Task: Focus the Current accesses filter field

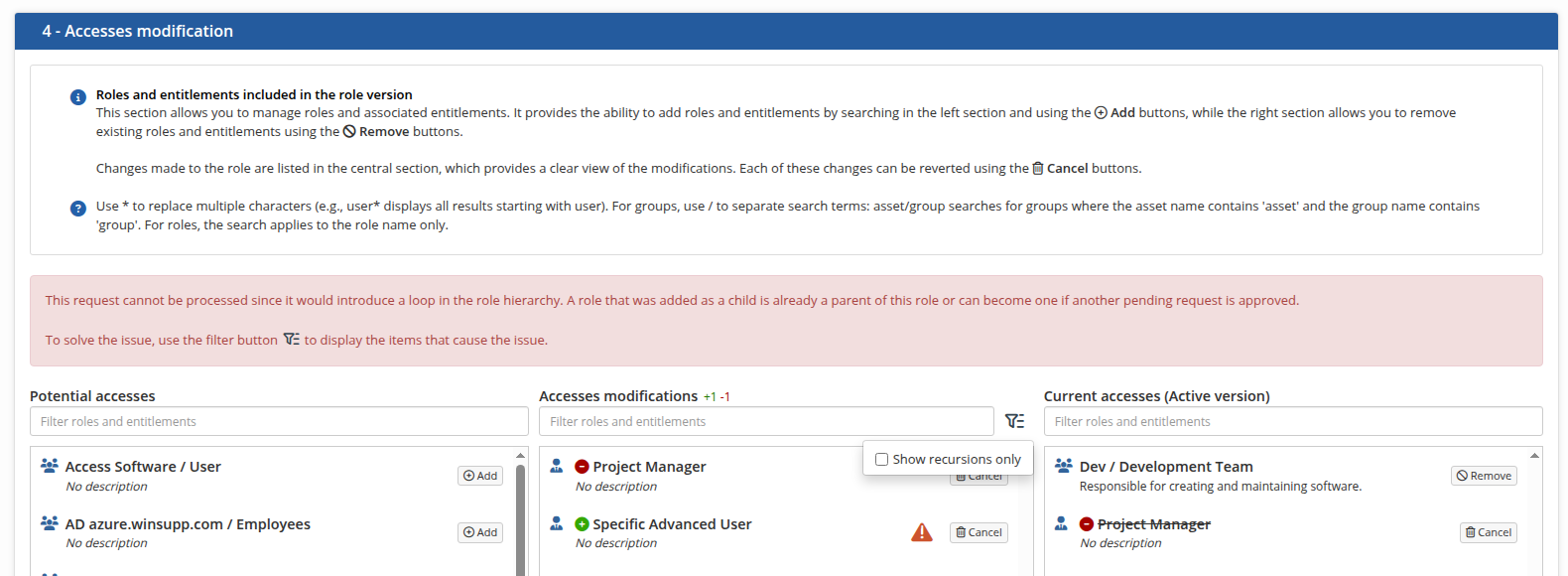Action: pos(1293,421)
